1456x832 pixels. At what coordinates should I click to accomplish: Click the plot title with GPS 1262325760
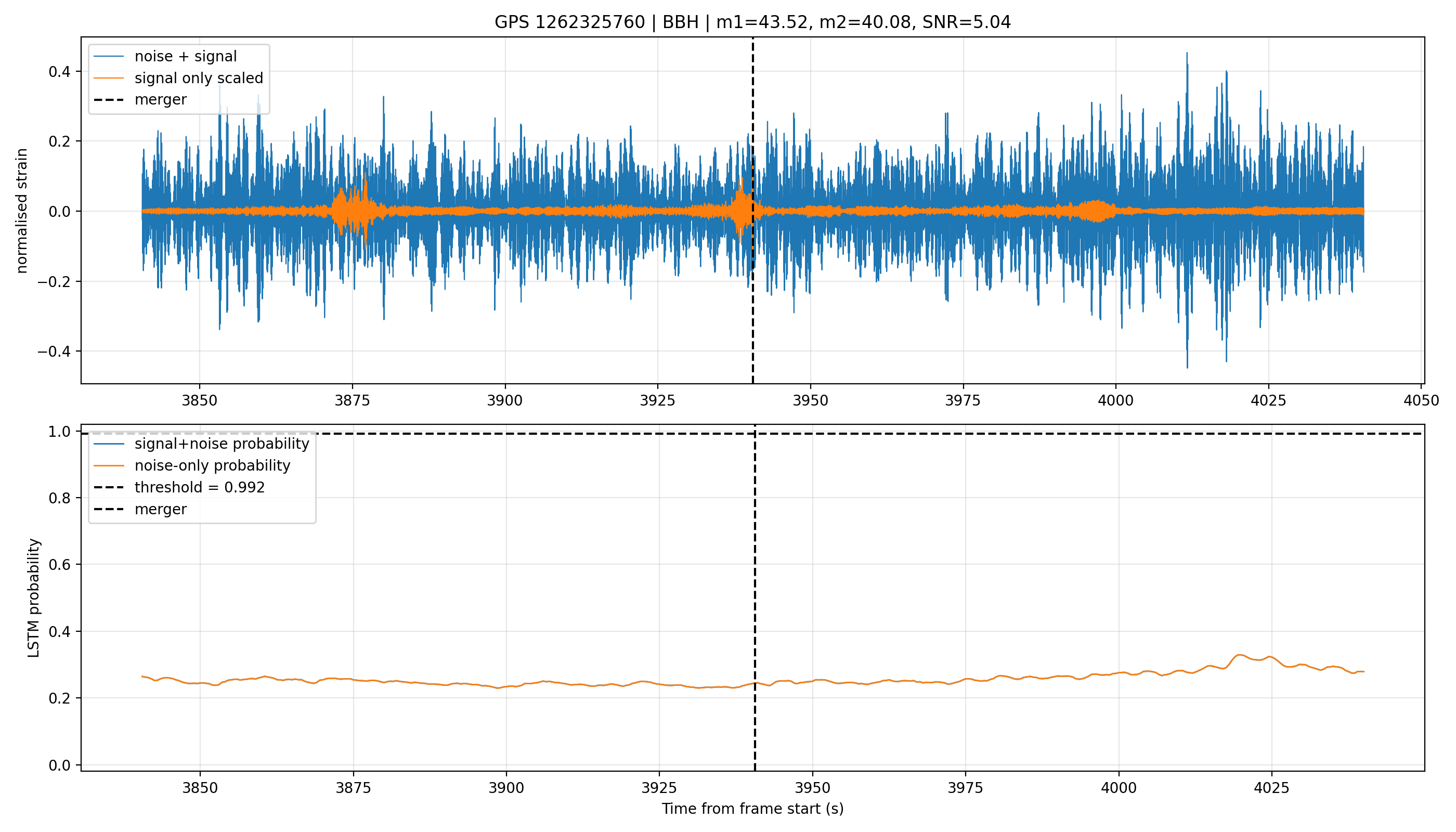point(752,22)
